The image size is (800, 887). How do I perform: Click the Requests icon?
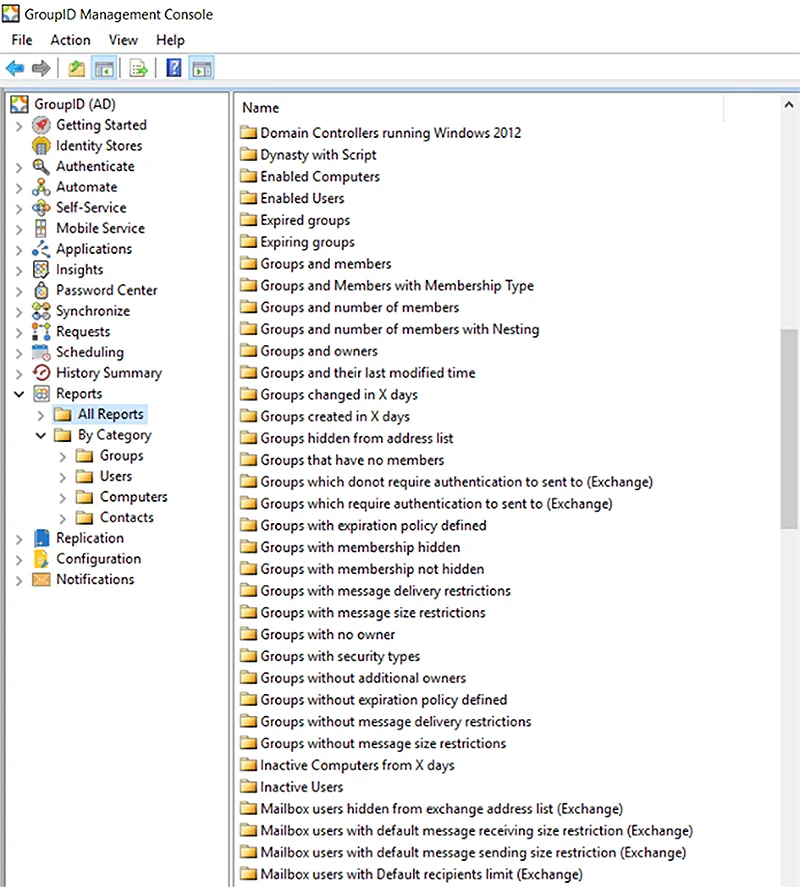pyautogui.click(x=41, y=331)
